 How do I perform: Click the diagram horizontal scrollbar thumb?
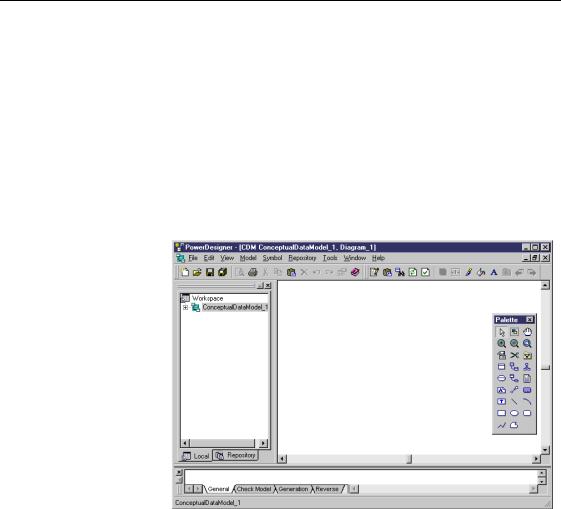point(410,459)
